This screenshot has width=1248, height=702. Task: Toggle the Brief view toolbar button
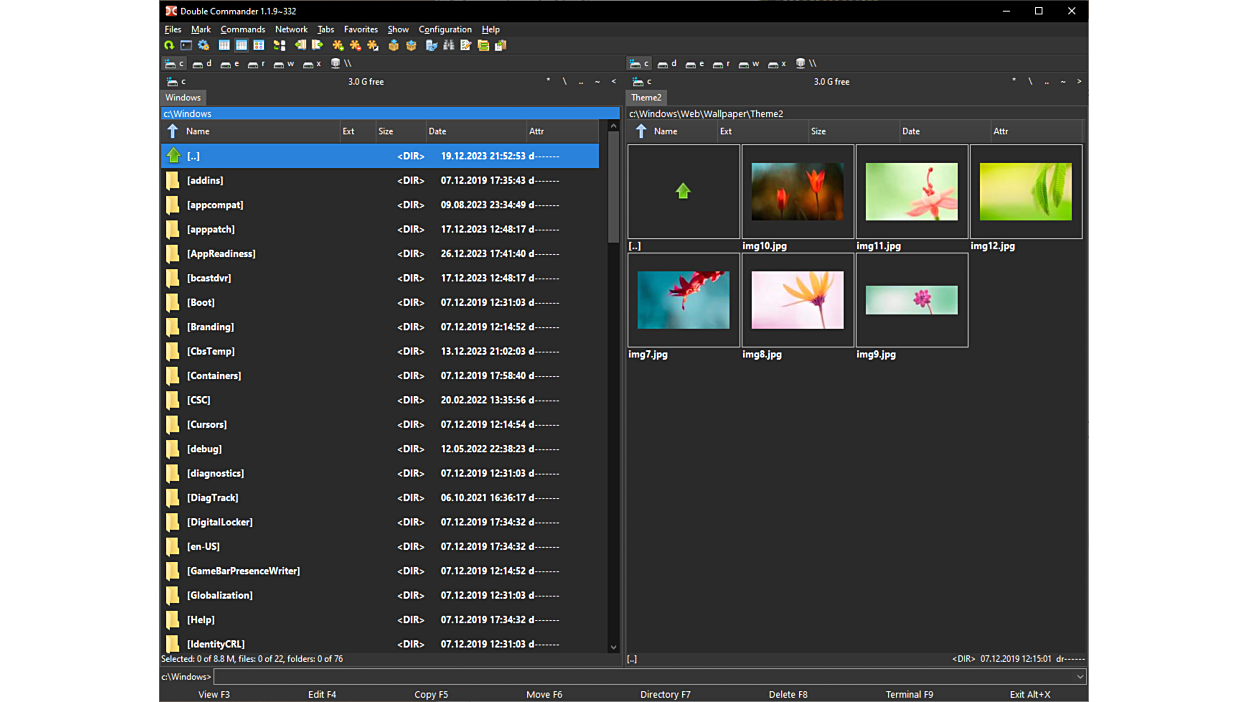[x=224, y=46]
